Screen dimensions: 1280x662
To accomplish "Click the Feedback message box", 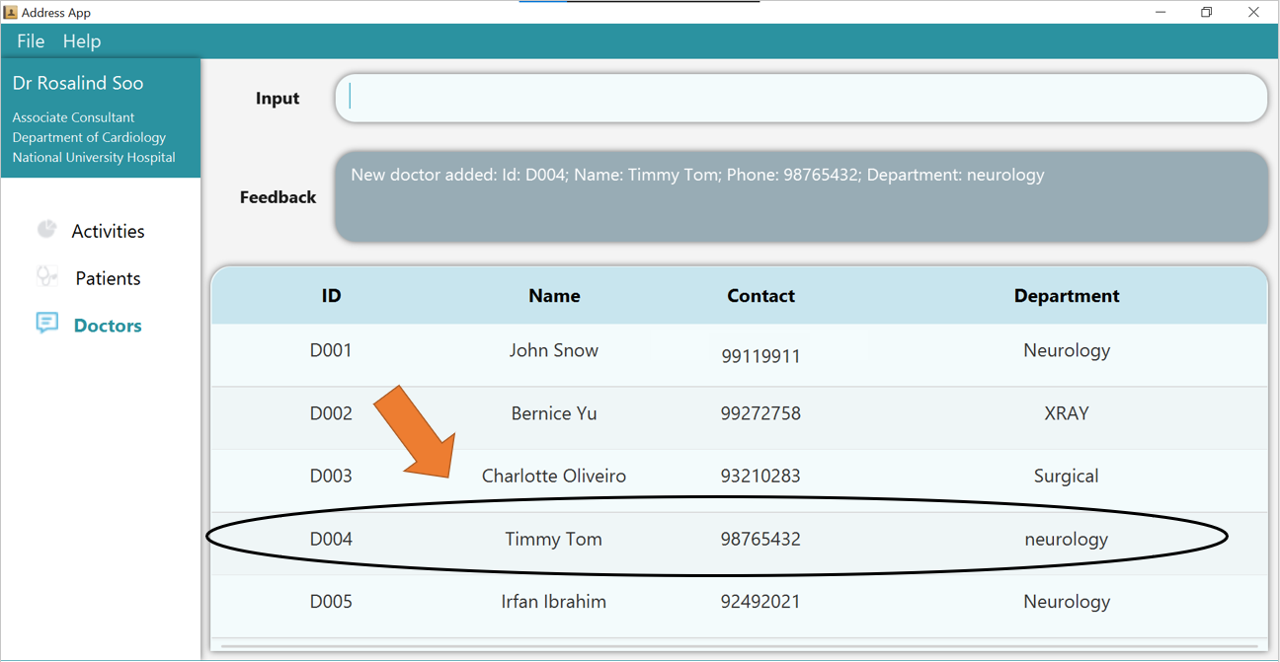I will click(800, 197).
